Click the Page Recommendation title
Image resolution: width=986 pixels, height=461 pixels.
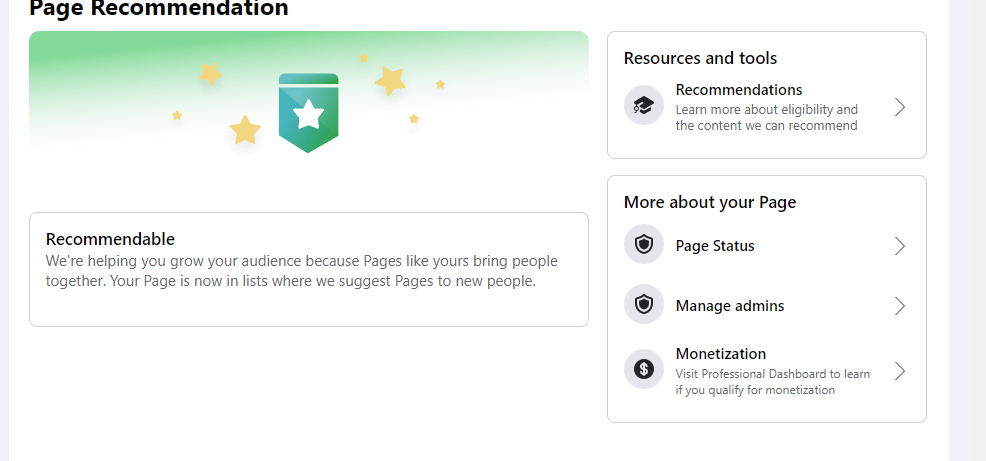[x=158, y=9]
